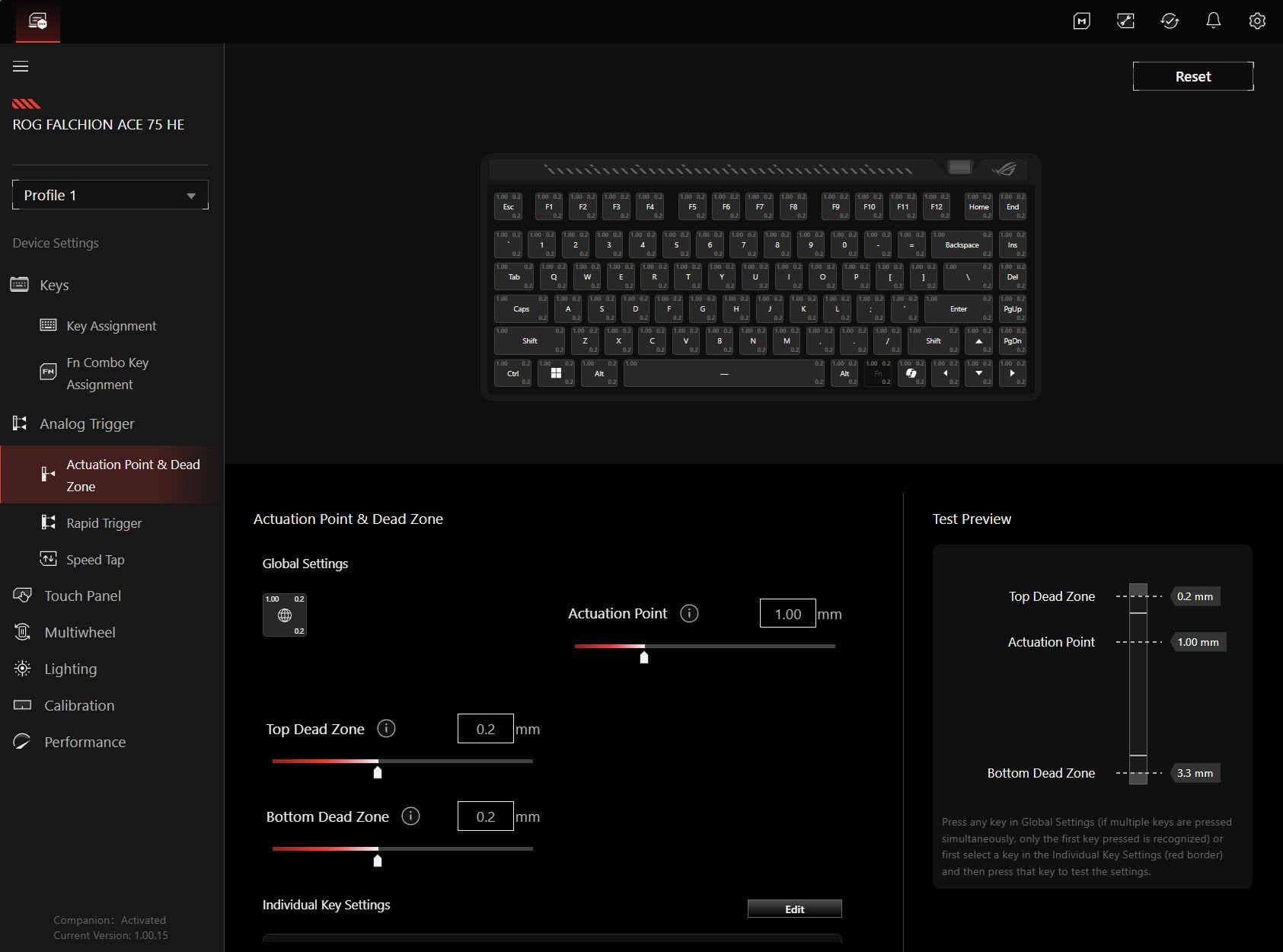Open the settings gear icon
The height and width of the screenshot is (952, 1283).
1257,21
